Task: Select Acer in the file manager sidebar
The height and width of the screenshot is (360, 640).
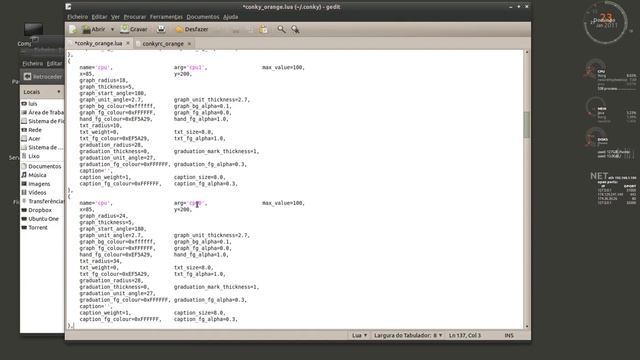Action: [31, 138]
